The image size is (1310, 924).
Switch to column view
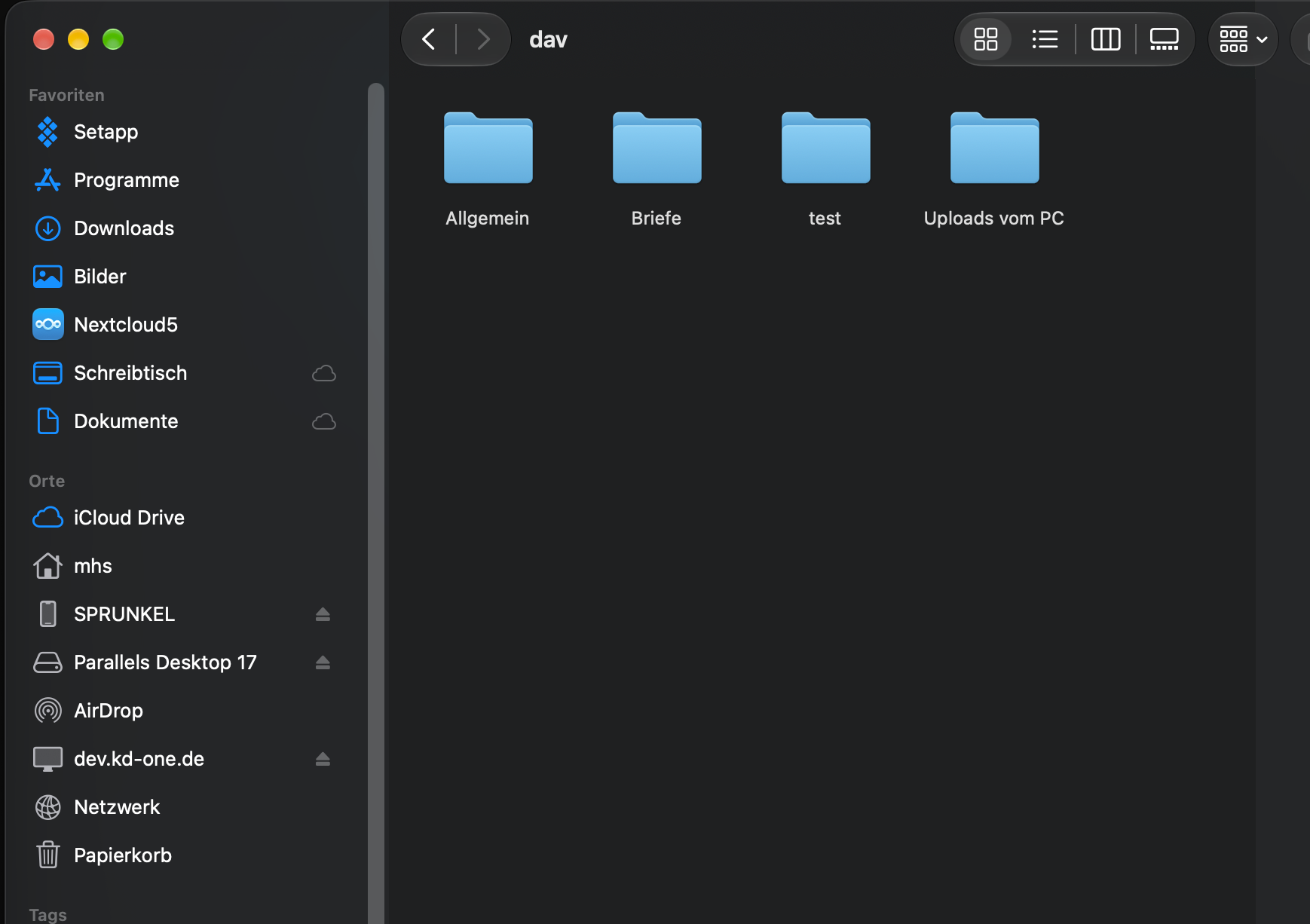coord(1106,39)
